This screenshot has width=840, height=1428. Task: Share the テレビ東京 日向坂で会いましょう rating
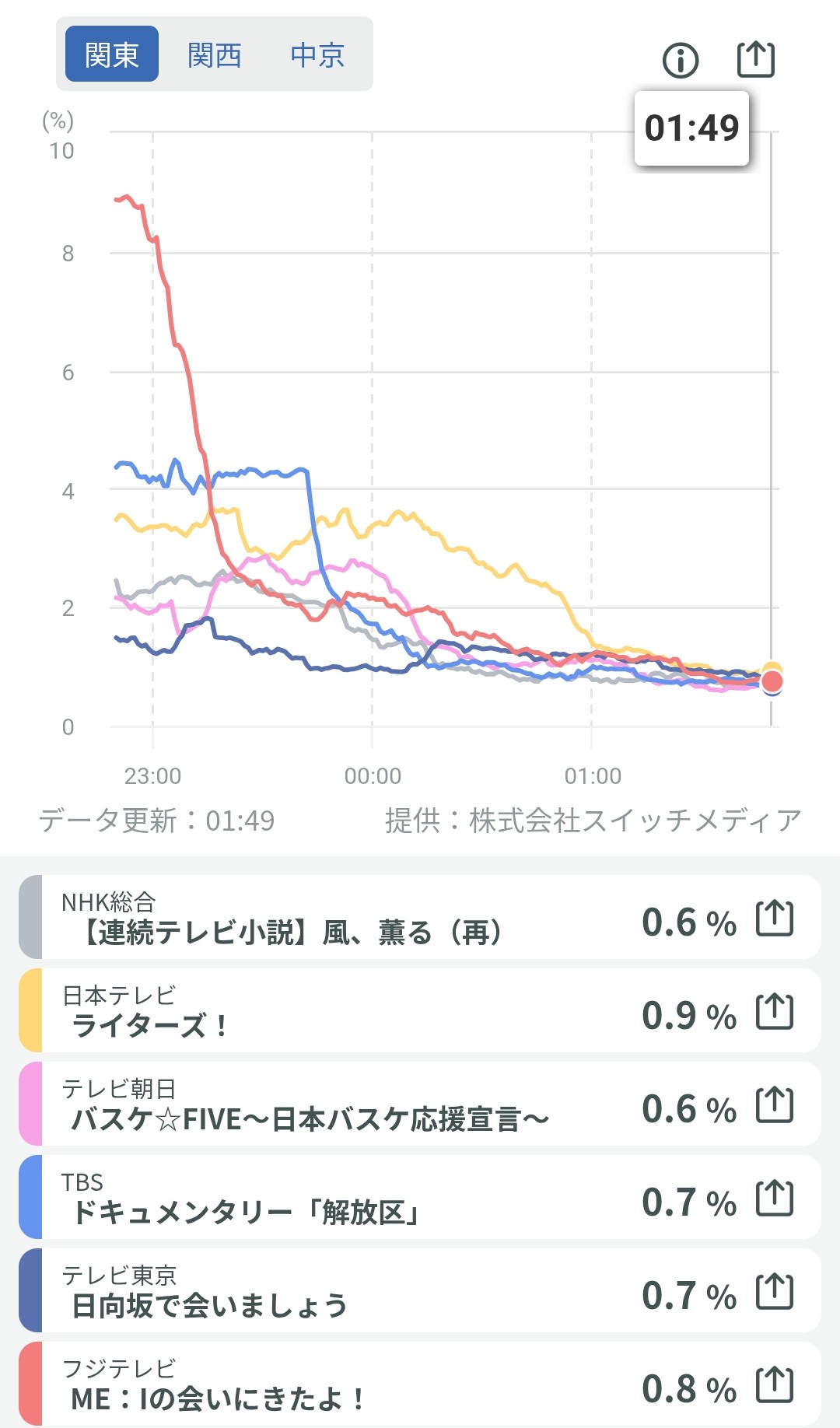click(775, 1292)
